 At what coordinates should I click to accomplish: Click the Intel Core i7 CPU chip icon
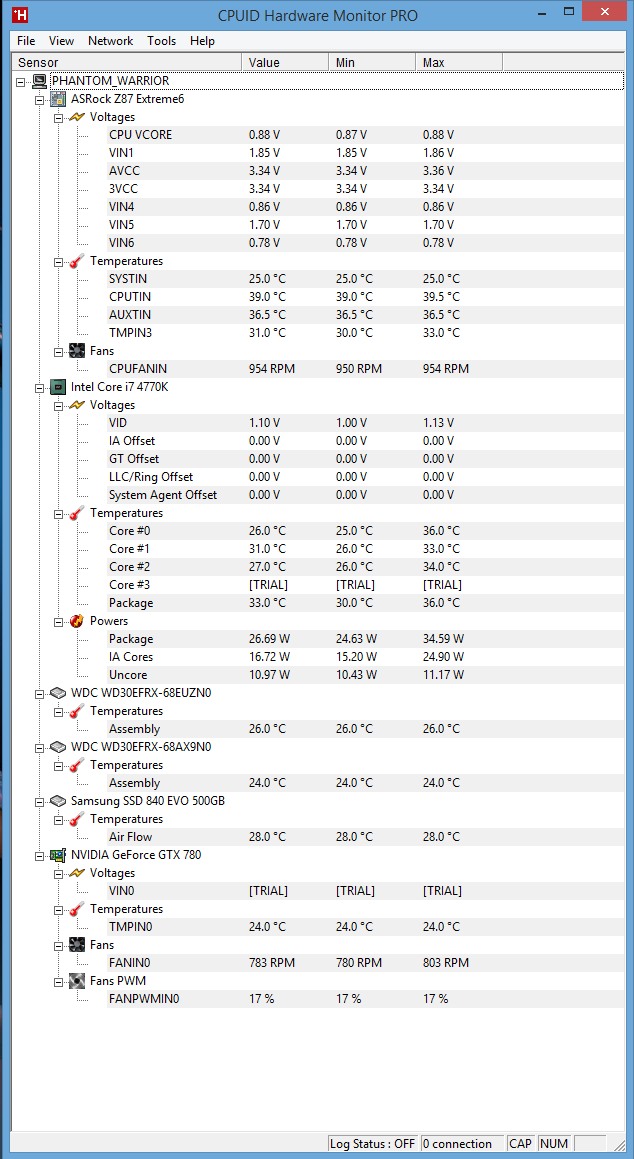[x=58, y=387]
